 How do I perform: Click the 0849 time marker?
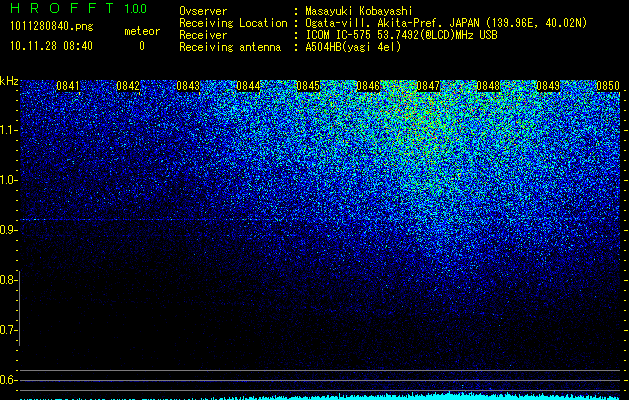coord(548,86)
